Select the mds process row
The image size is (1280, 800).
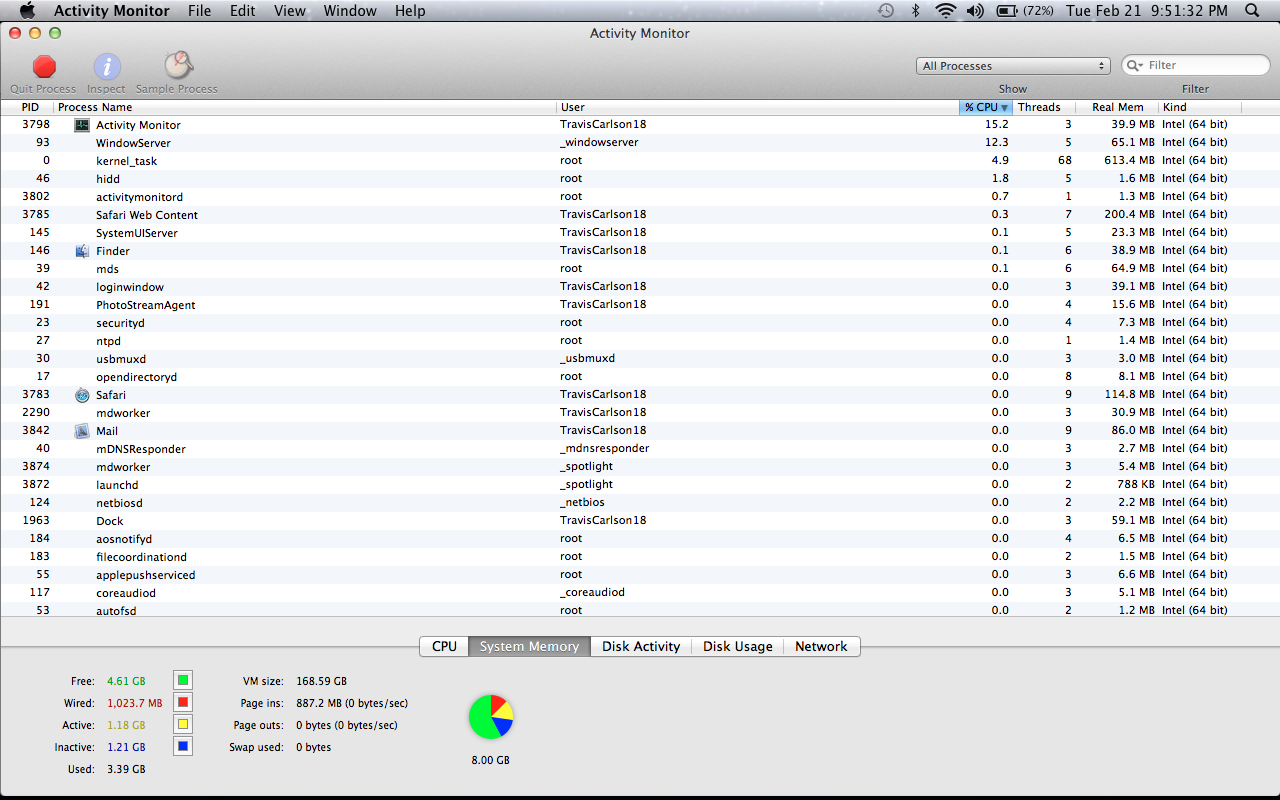(x=640, y=269)
